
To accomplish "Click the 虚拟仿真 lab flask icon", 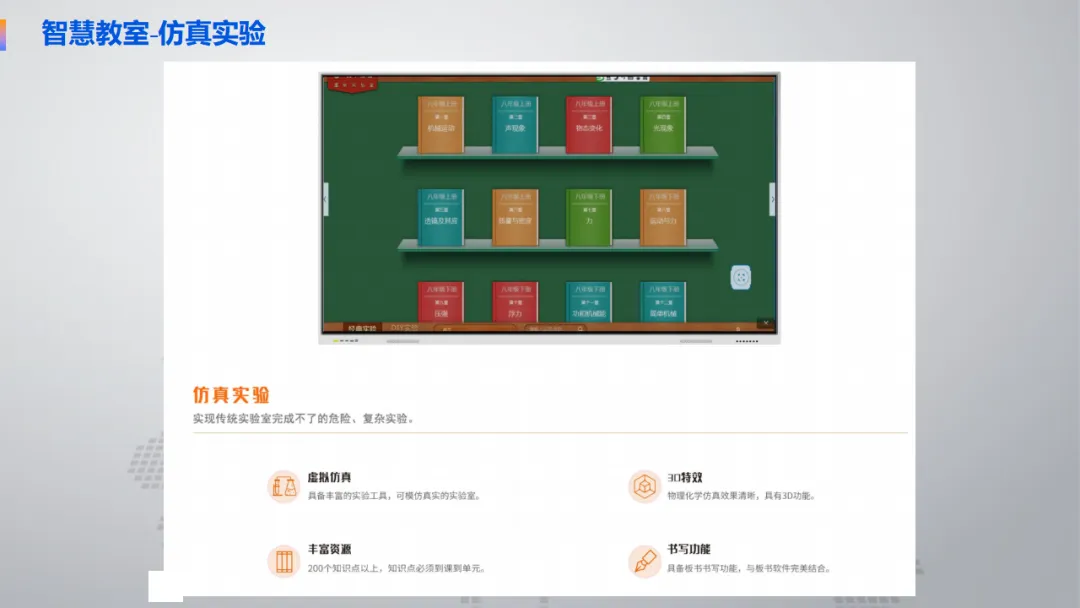I will [283, 487].
